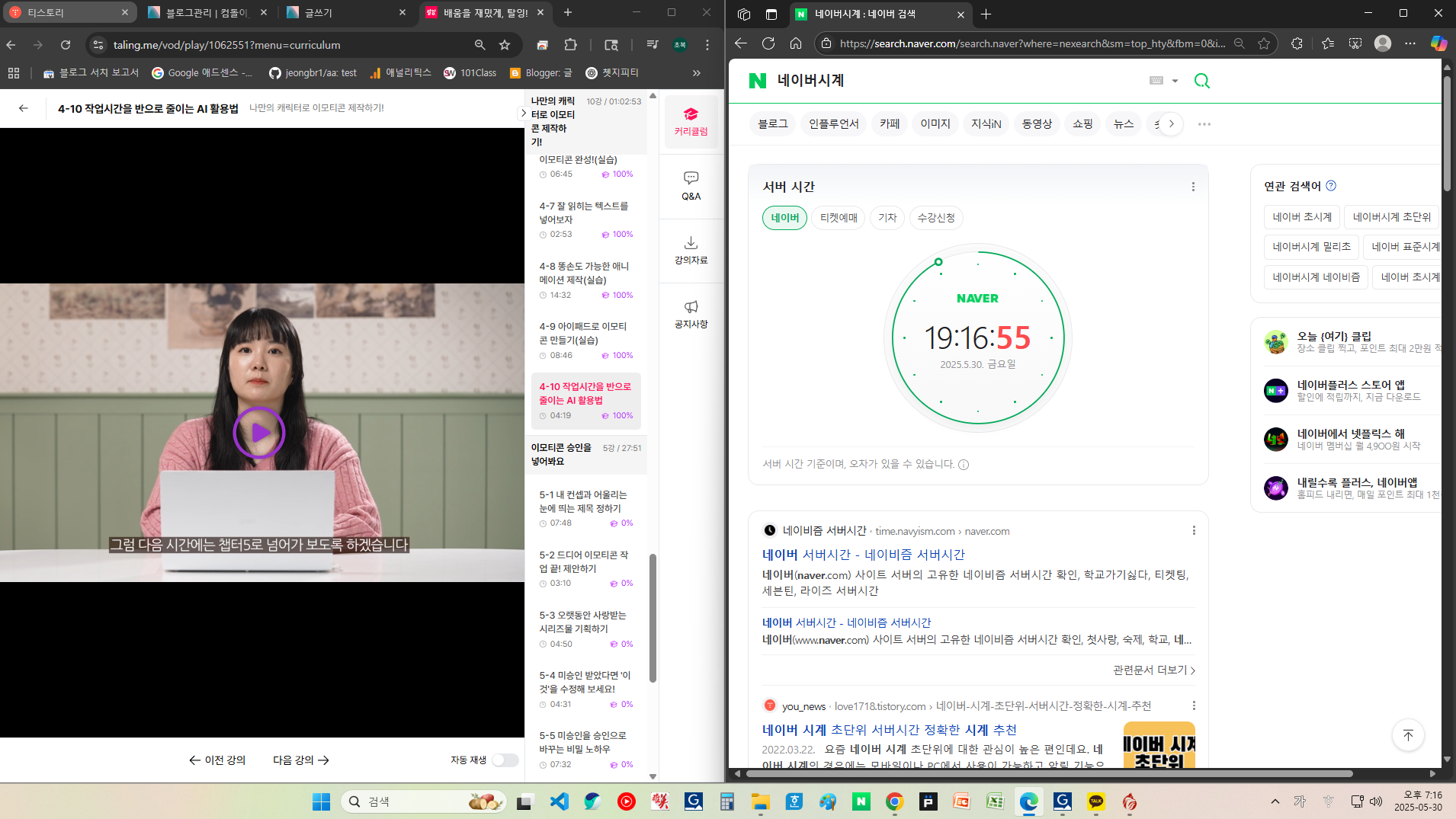The image size is (1456, 819).
Task: Open lesson 4-9 아이패드로 이모티콘 만들기
Action: tap(586, 340)
